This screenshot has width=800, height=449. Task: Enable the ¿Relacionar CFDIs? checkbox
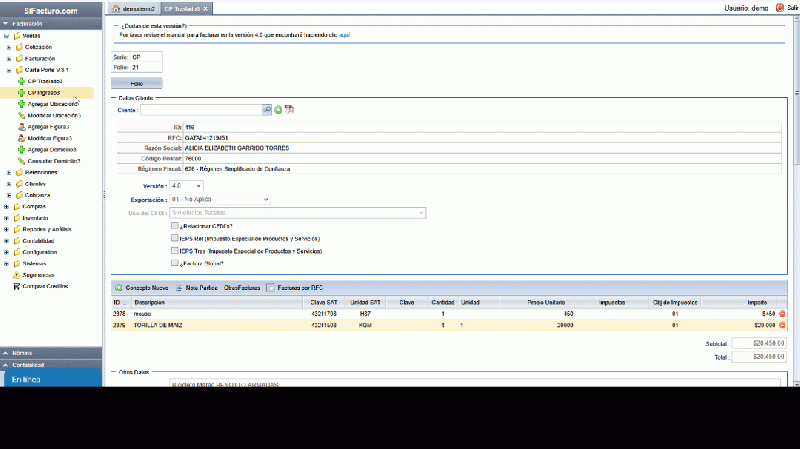[x=174, y=227]
